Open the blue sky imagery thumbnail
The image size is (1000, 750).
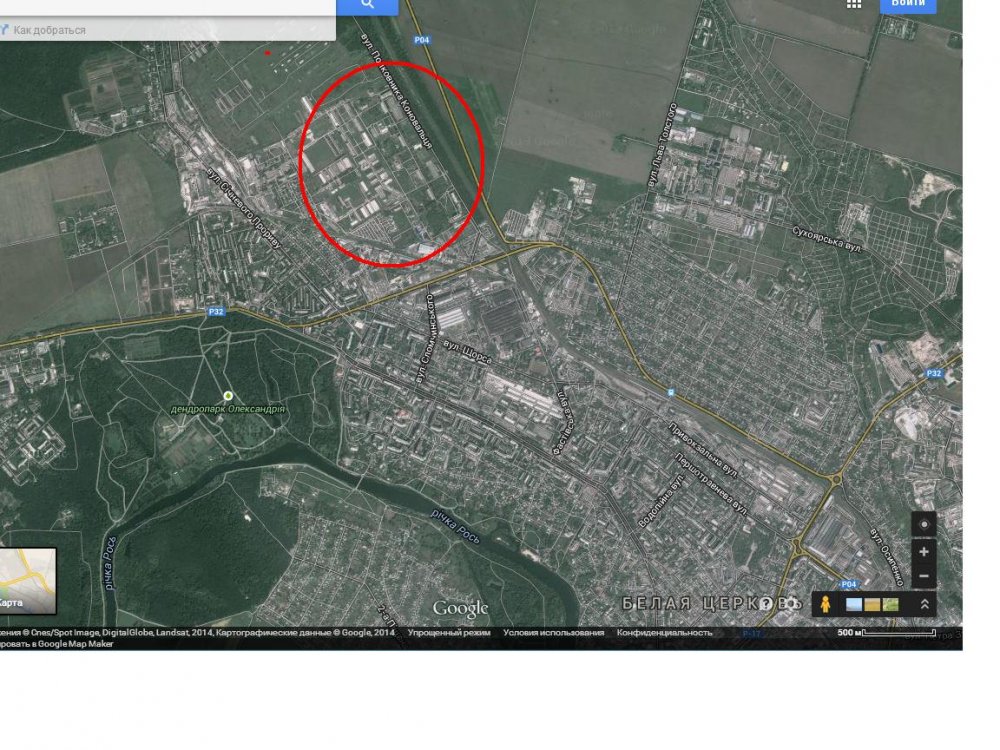pyautogui.click(x=853, y=604)
